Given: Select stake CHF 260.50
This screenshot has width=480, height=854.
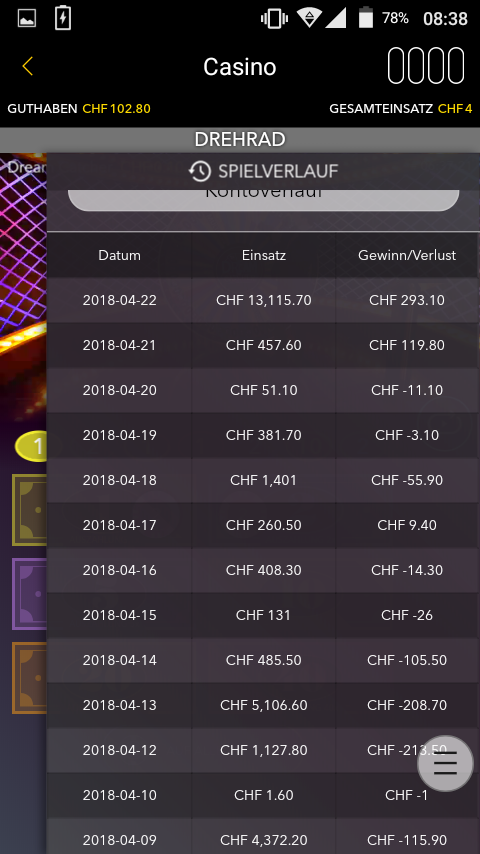Looking at the screenshot, I should 264,525.
